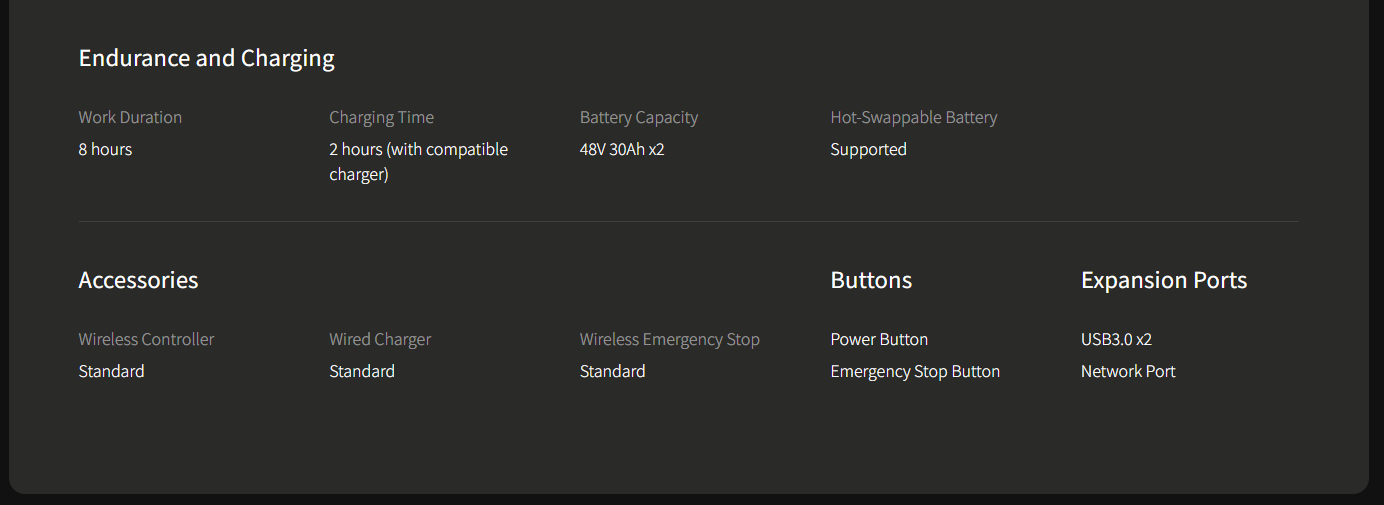Select the Work Duration label
1384x505 pixels.
click(x=130, y=117)
